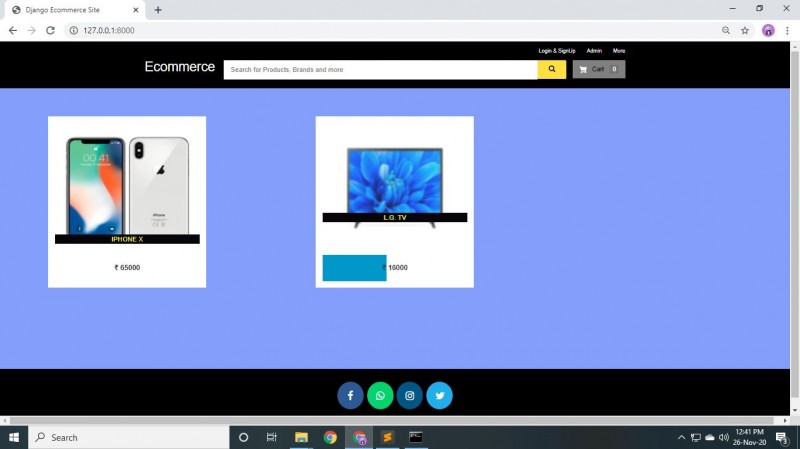Screen dimensions: 800x449
Task: Open Google Chrome from the taskbar
Action: [330, 437]
